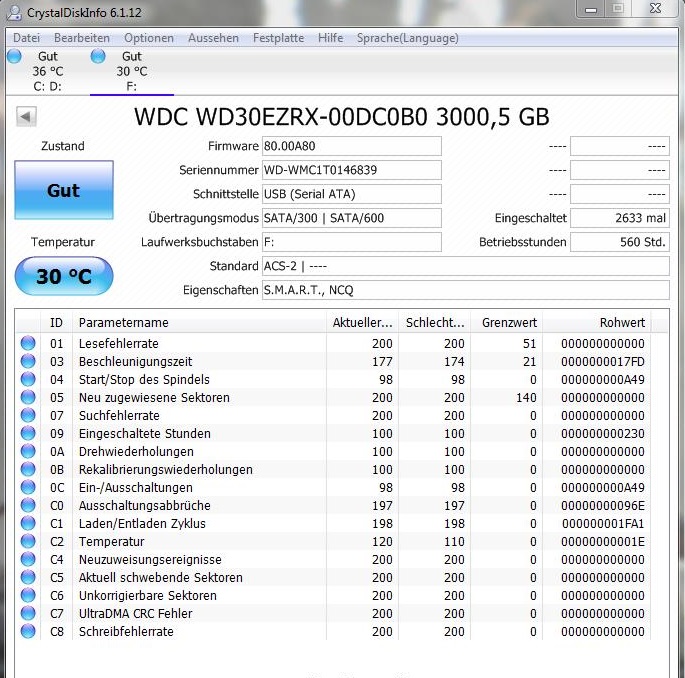Click status orb for Ausschaltungsabbrüche row
The height and width of the screenshot is (678, 685).
pyautogui.click(x=28, y=505)
